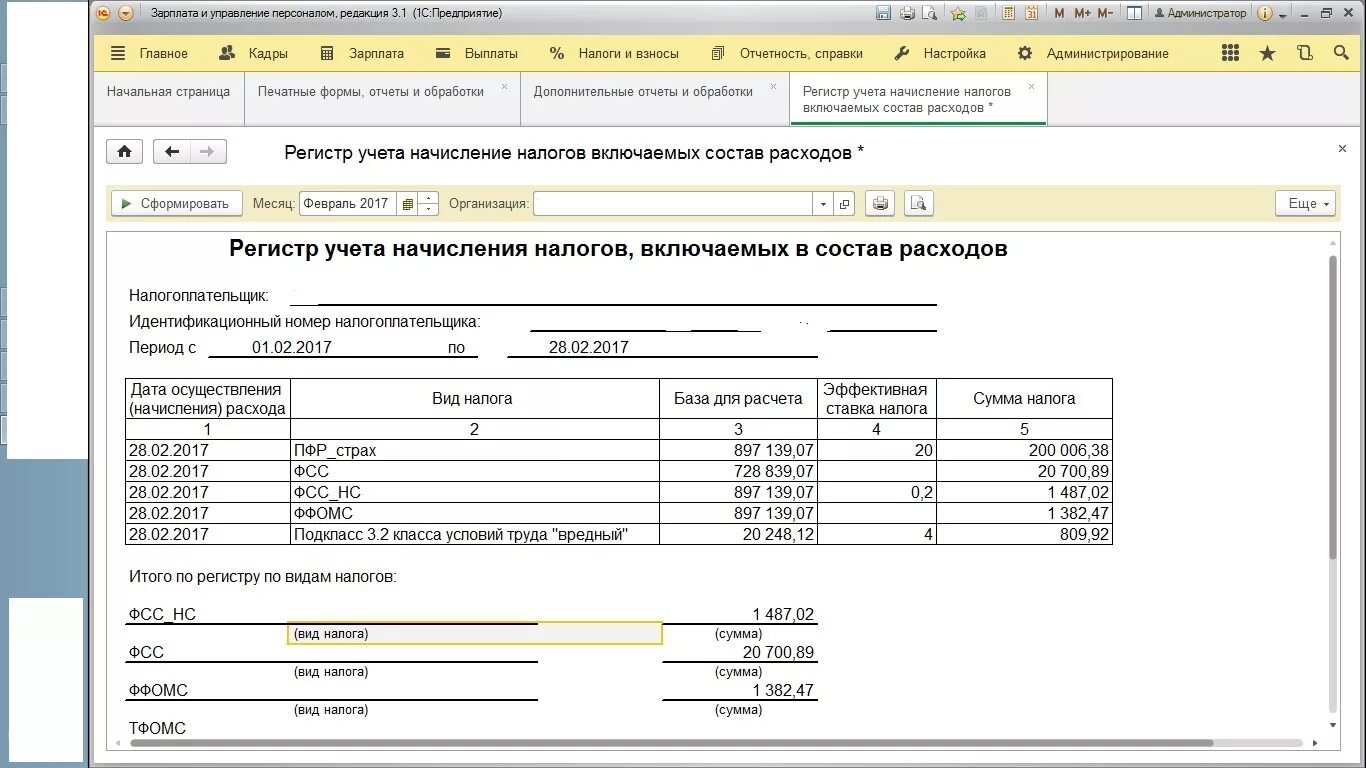The height and width of the screenshot is (768, 1366).
Task: Close the Дополнительные отчеты и обработки tab
Action: 774,87
